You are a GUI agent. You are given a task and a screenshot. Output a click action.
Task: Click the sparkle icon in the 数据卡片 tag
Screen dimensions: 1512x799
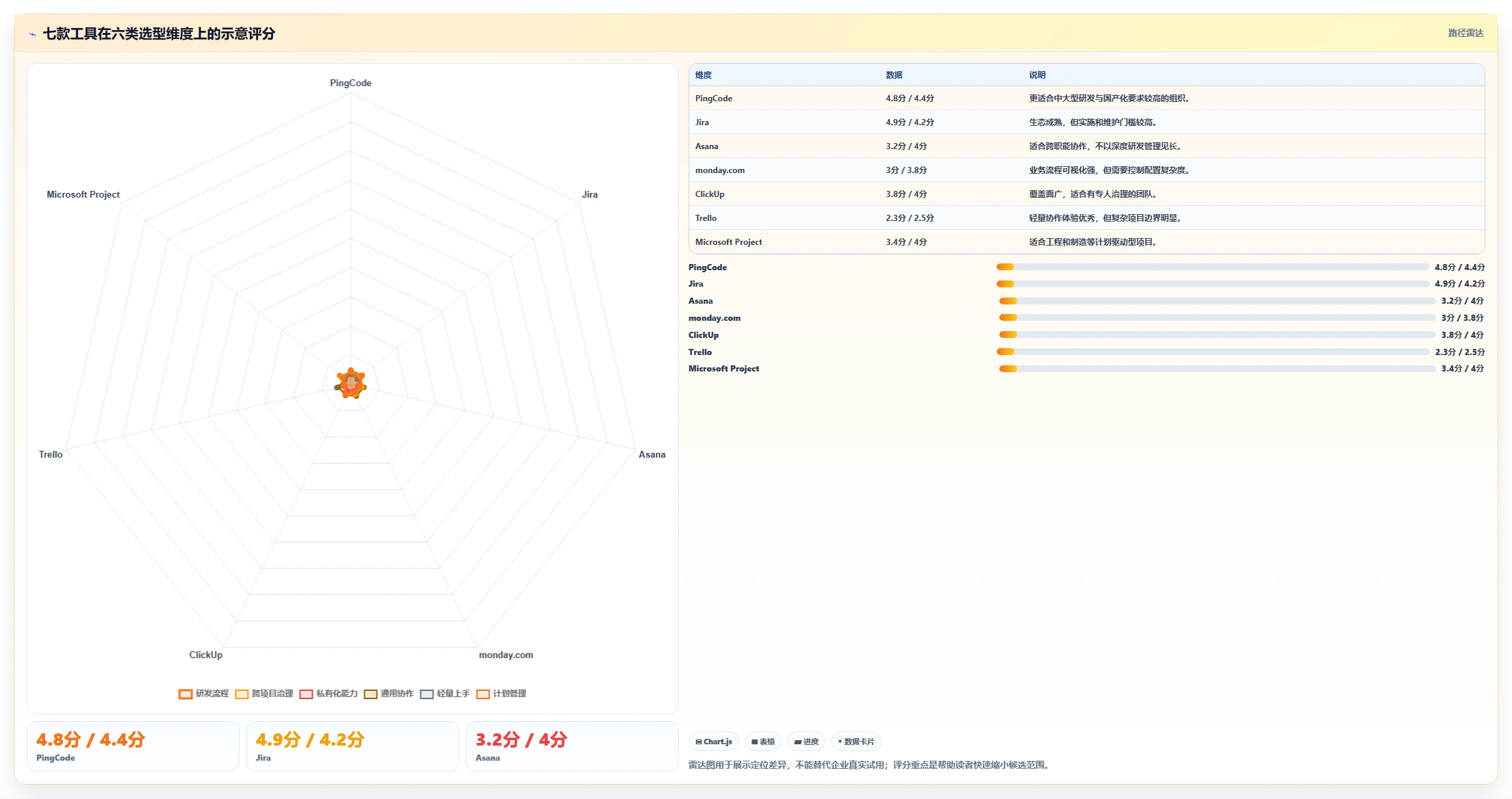[840, 742]
